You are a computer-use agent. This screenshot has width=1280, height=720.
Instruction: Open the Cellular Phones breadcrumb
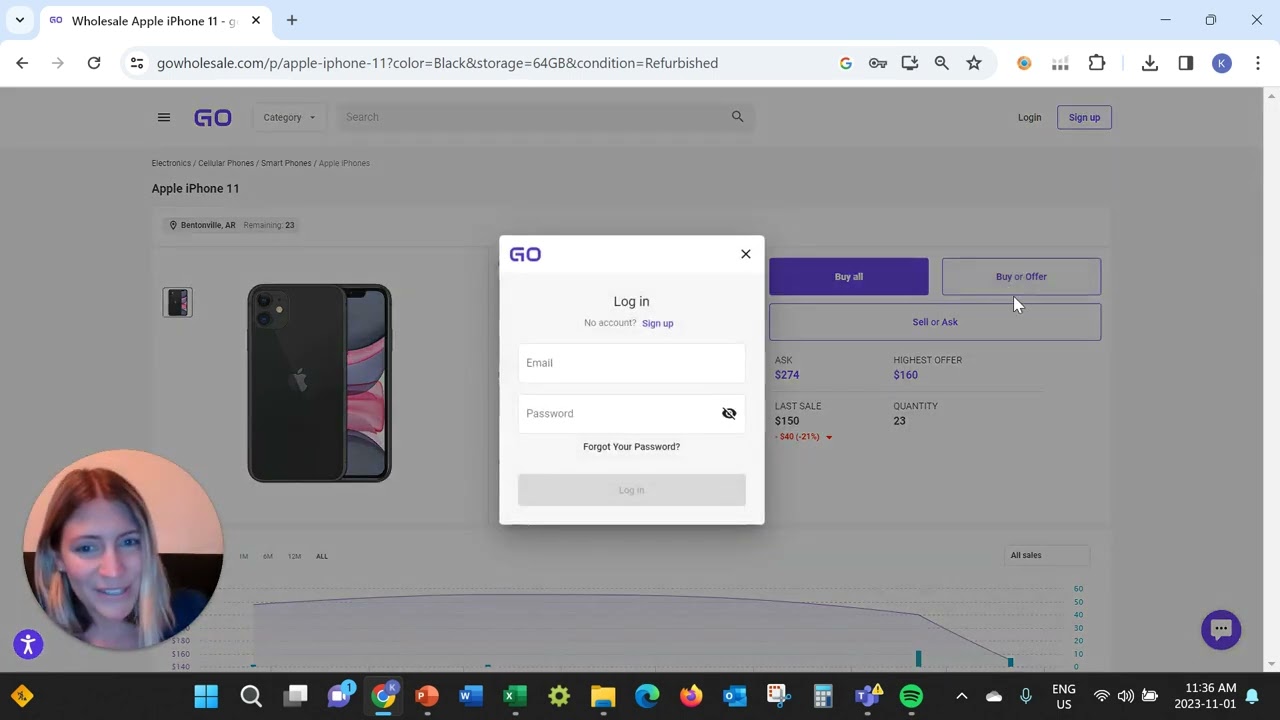tap(225, 163)
